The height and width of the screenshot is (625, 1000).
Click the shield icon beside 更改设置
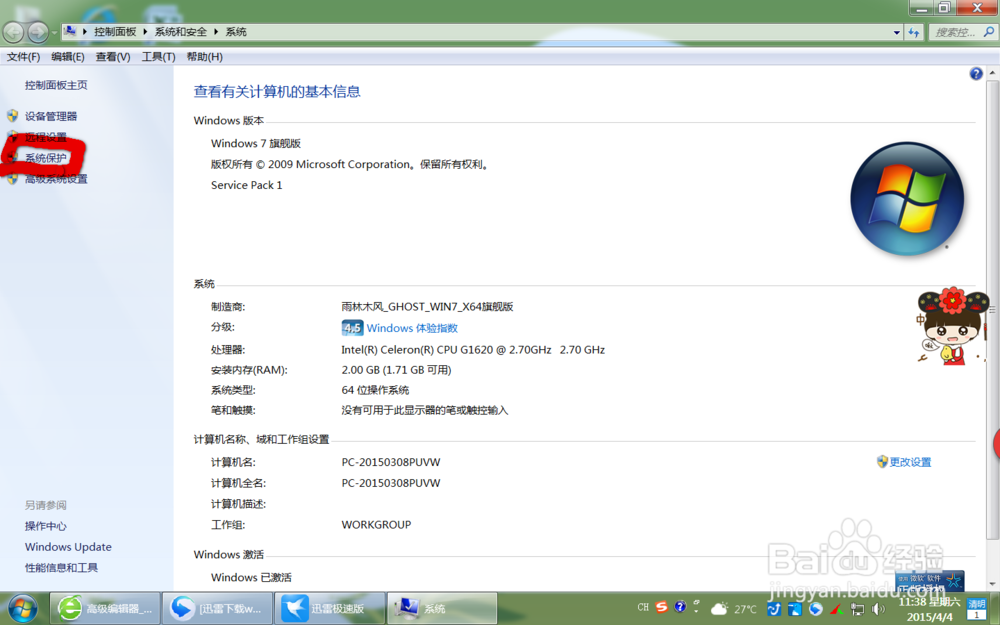882,461
